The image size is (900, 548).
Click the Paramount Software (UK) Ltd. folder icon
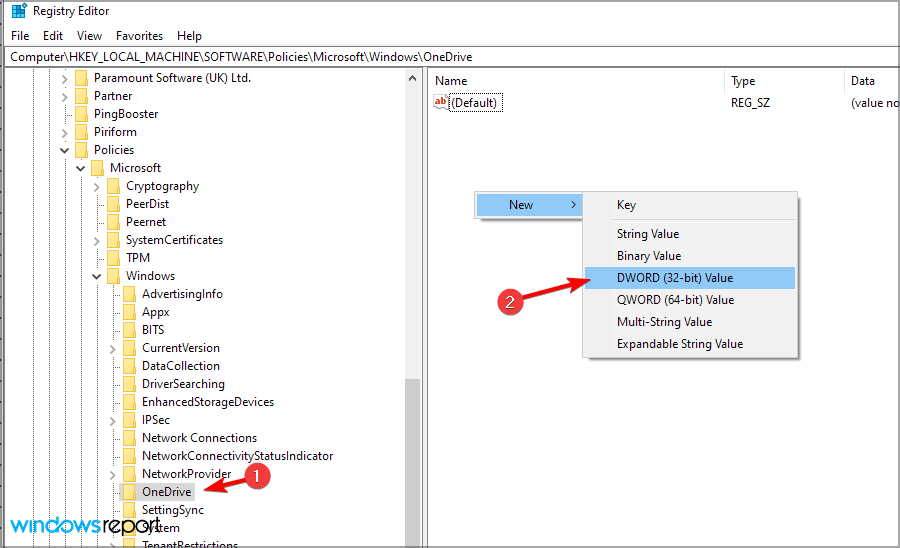pyautogui.click(x=82, y=78)
